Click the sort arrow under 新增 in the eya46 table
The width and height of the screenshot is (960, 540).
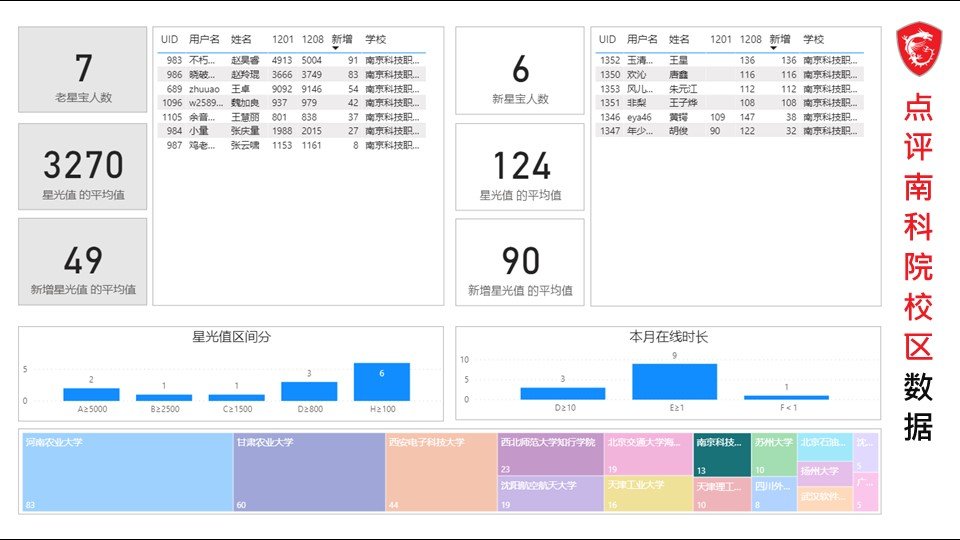[772, 49]
